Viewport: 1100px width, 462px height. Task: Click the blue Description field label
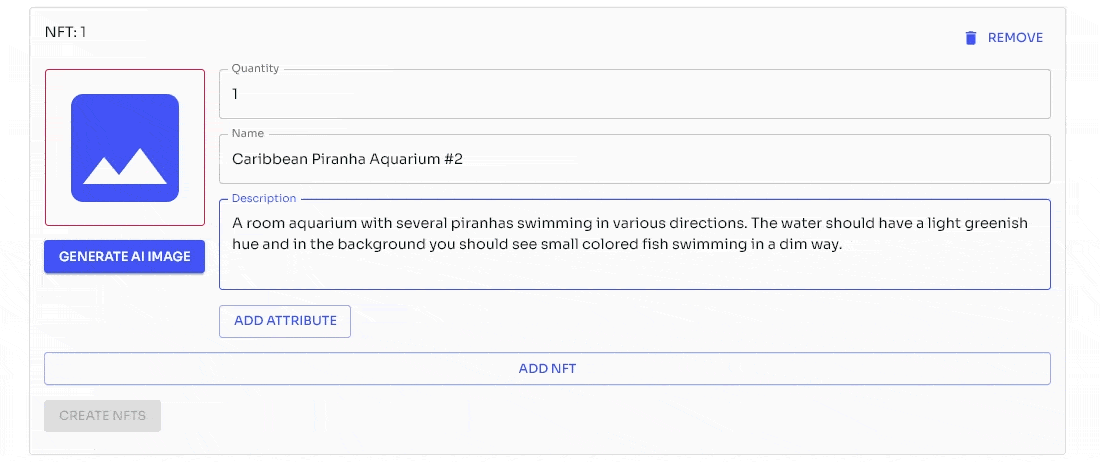pos(264,198)
